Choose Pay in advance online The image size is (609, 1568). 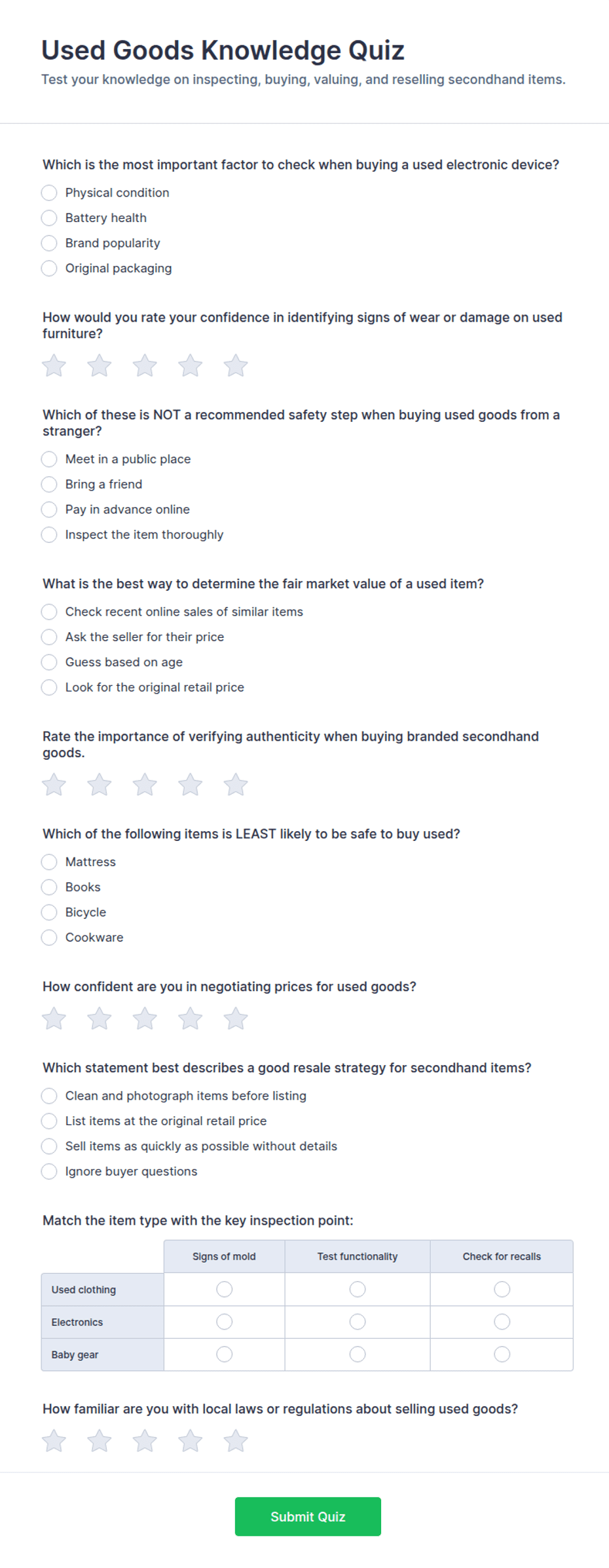tap(49, 510)
